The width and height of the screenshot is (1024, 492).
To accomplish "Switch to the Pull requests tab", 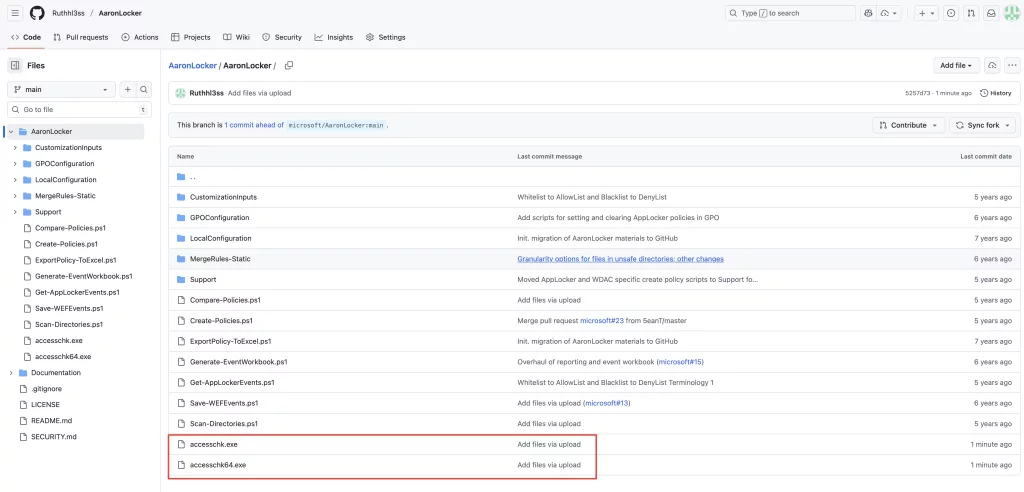I will tap(80, 37).
